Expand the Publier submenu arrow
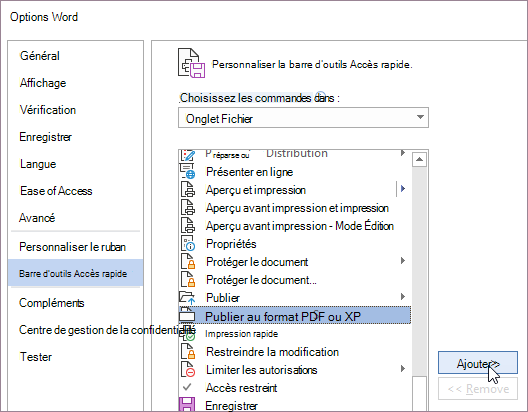 click(x=403, y=297)
